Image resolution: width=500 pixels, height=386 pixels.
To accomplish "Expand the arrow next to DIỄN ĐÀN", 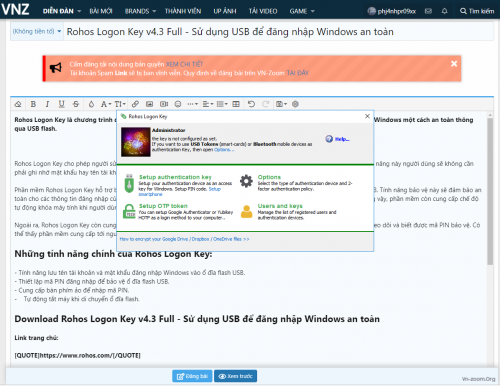I will [x=79, y=11].
